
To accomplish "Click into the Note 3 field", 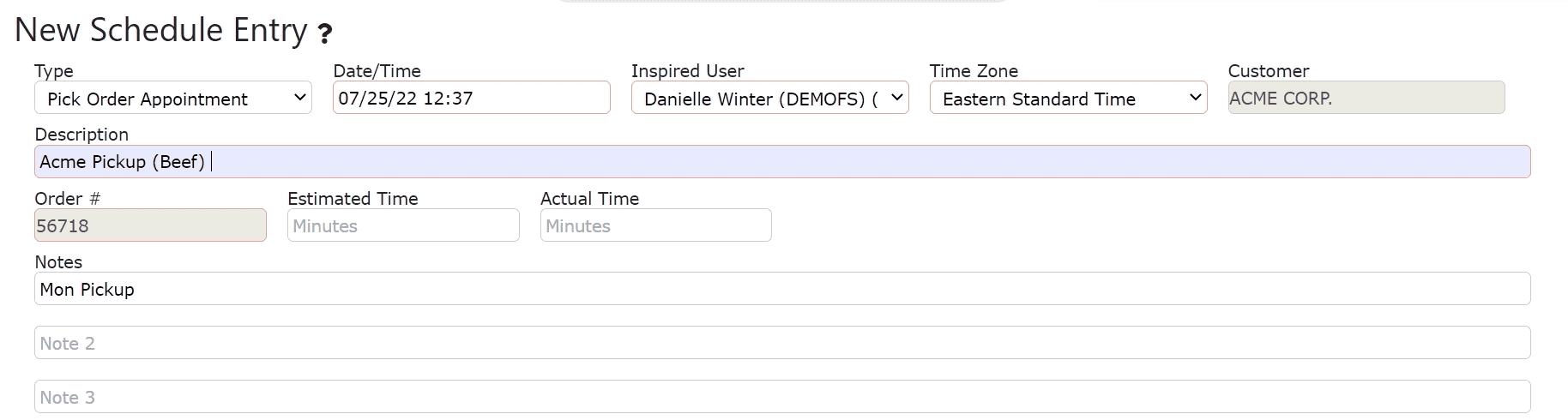I will click(782, 397).
